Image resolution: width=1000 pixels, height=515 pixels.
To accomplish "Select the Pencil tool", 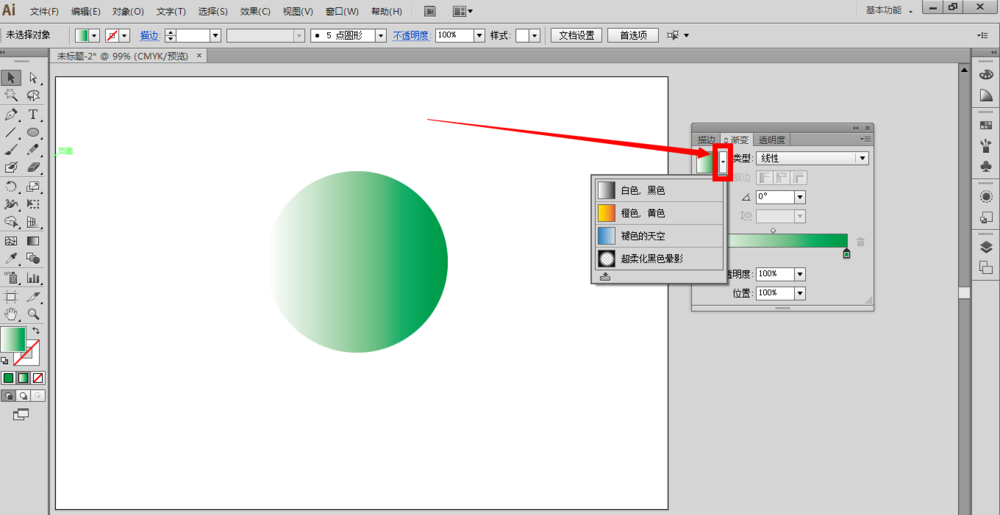I will click(33, 150).
